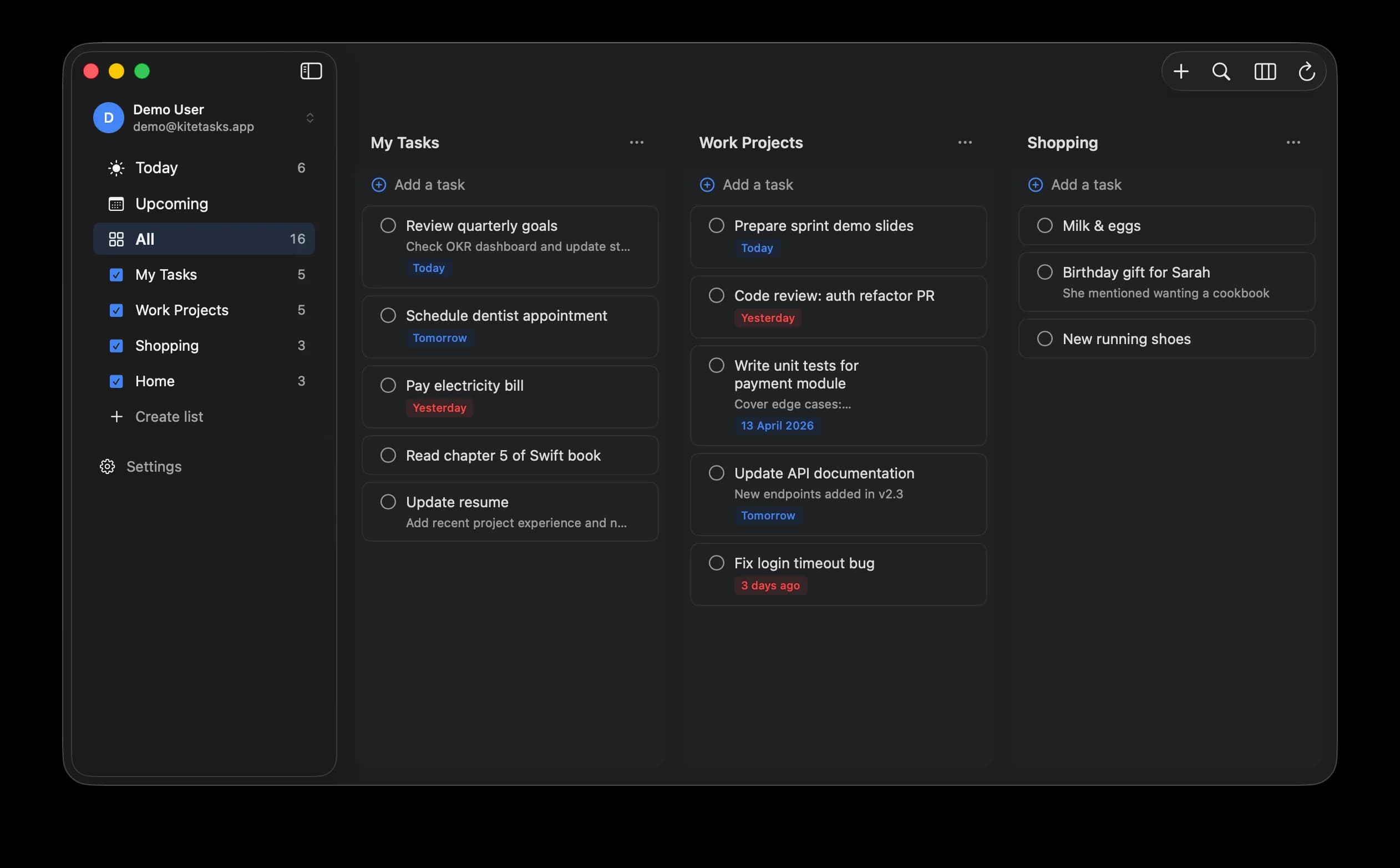Click the All grid icon in sidebar
Image resolution: width=1400 pixels, height=868 pixels.
coord(115,239)
